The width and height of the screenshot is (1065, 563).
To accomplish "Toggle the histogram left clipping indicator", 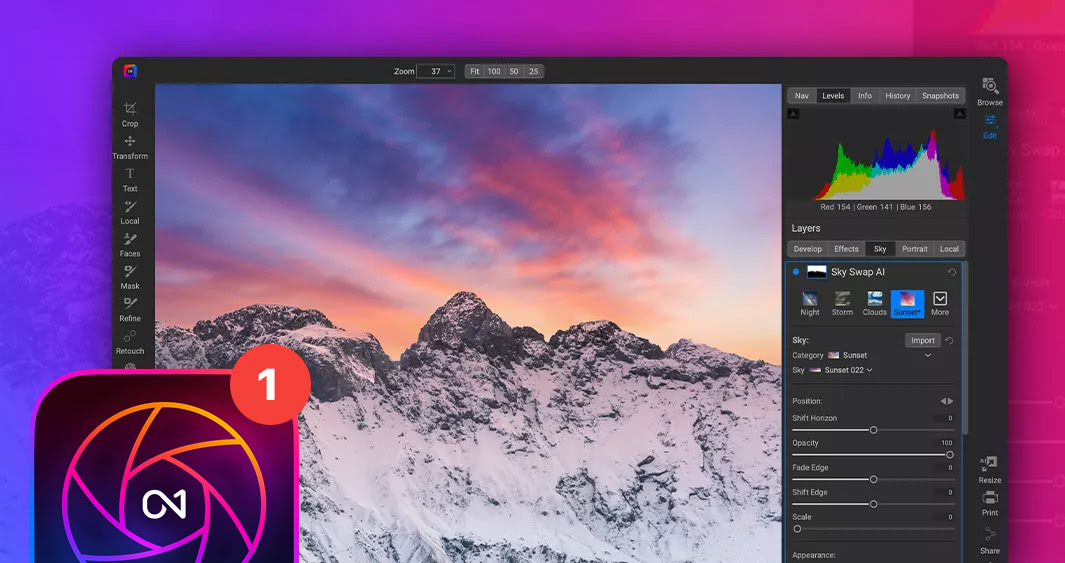I will pyautogui.click(x=793, y=114).
